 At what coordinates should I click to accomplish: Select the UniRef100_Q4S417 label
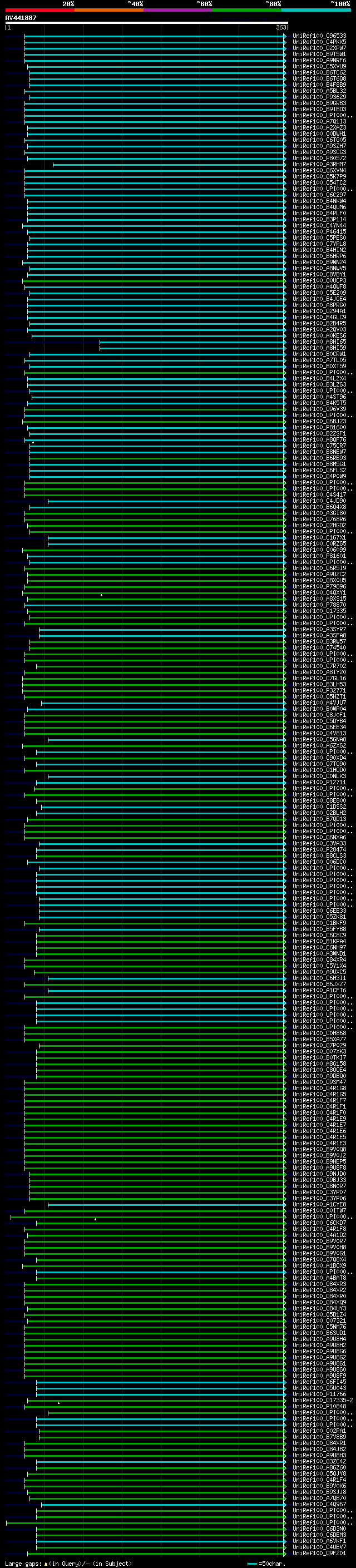tap(319, 494)
